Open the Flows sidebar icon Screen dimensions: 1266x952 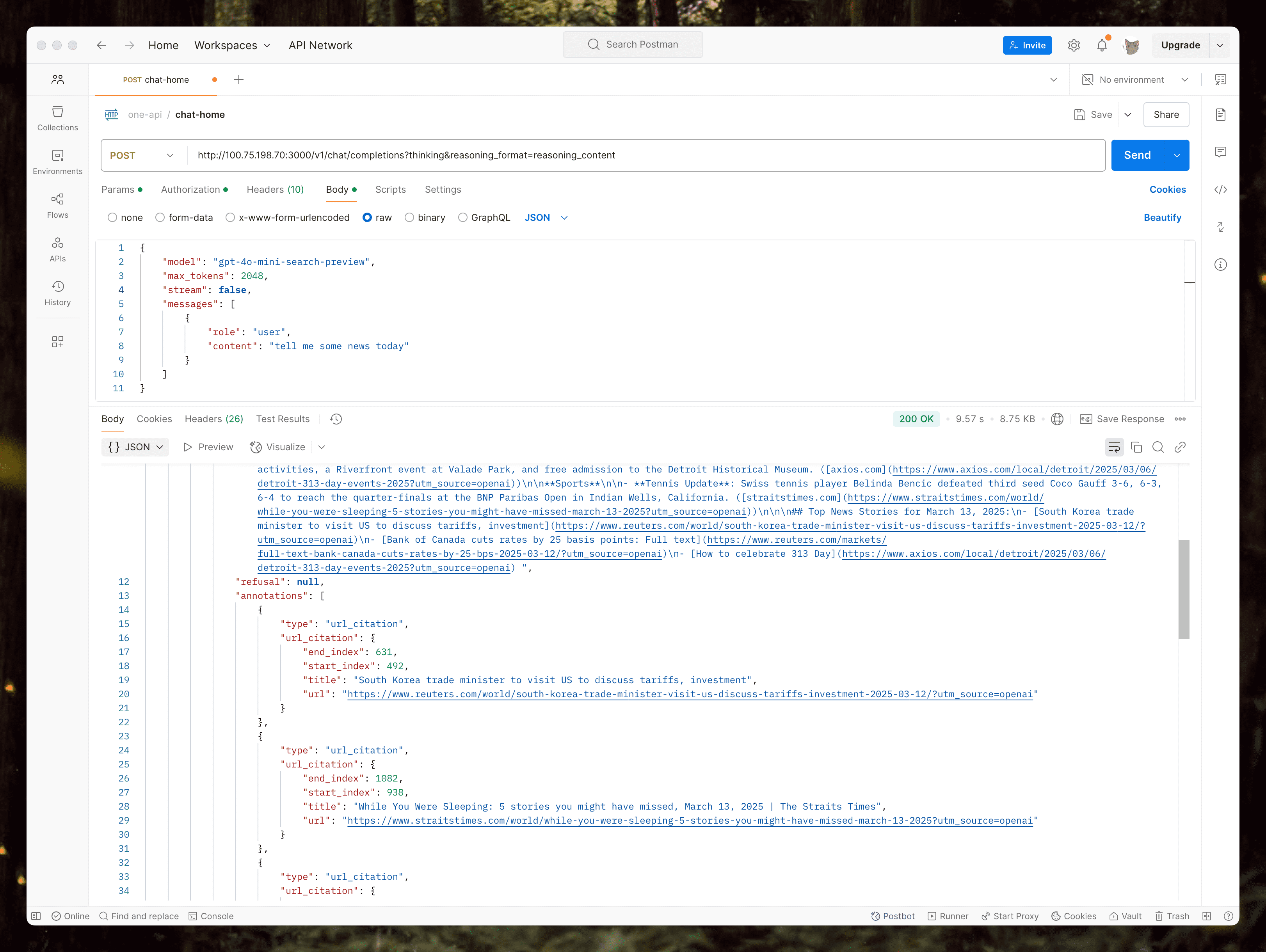[x=57, y=206]
